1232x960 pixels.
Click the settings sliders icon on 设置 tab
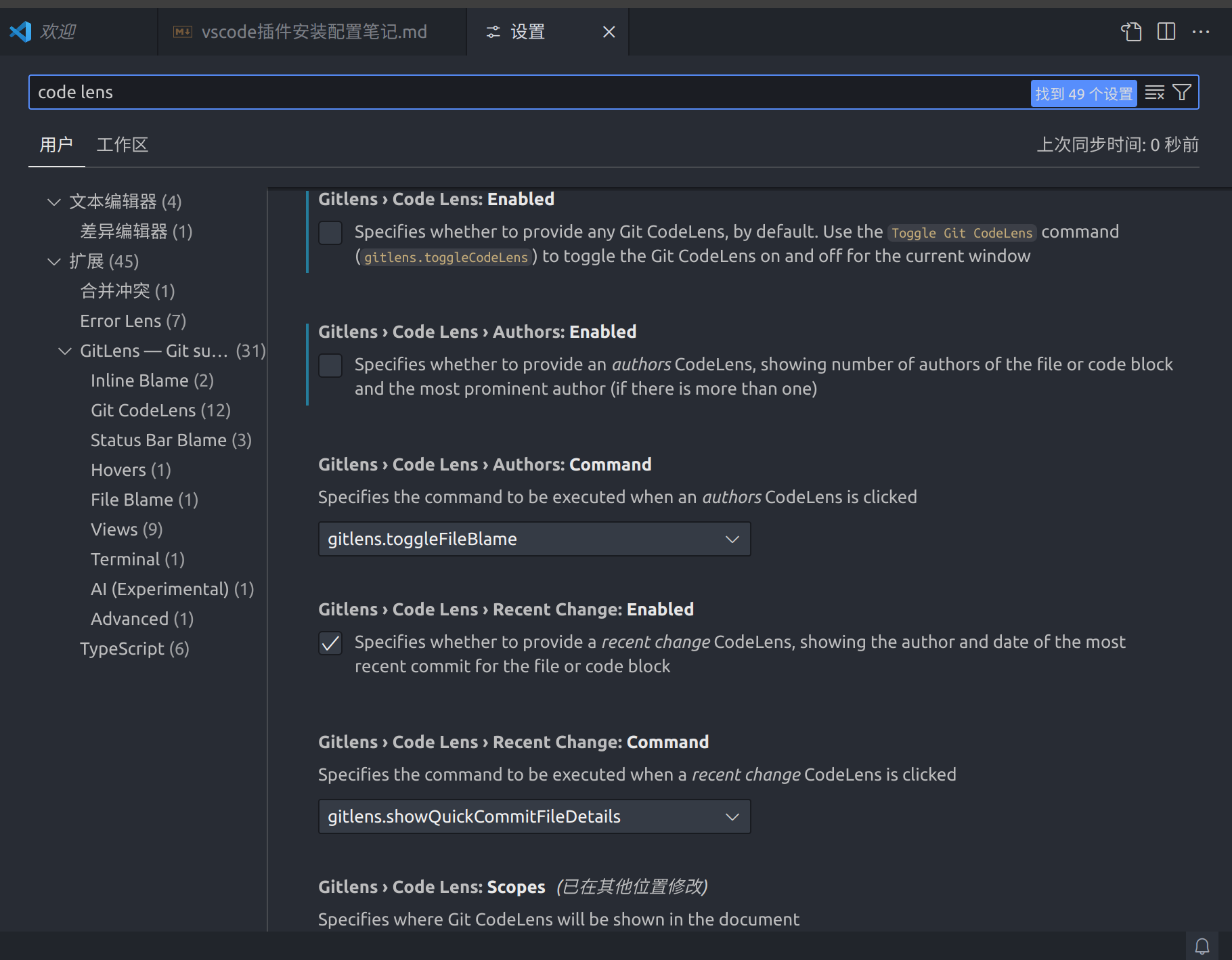pyautogui.click(x=493, y=32)
